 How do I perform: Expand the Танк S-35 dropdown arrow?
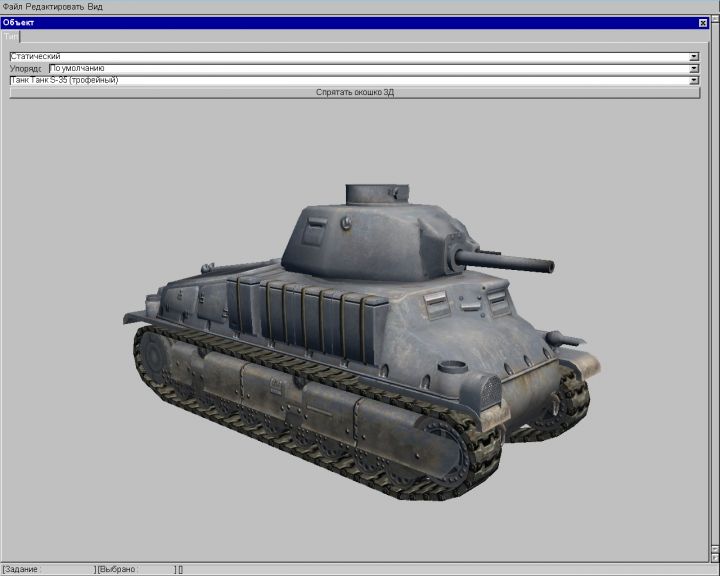[694, 80]
